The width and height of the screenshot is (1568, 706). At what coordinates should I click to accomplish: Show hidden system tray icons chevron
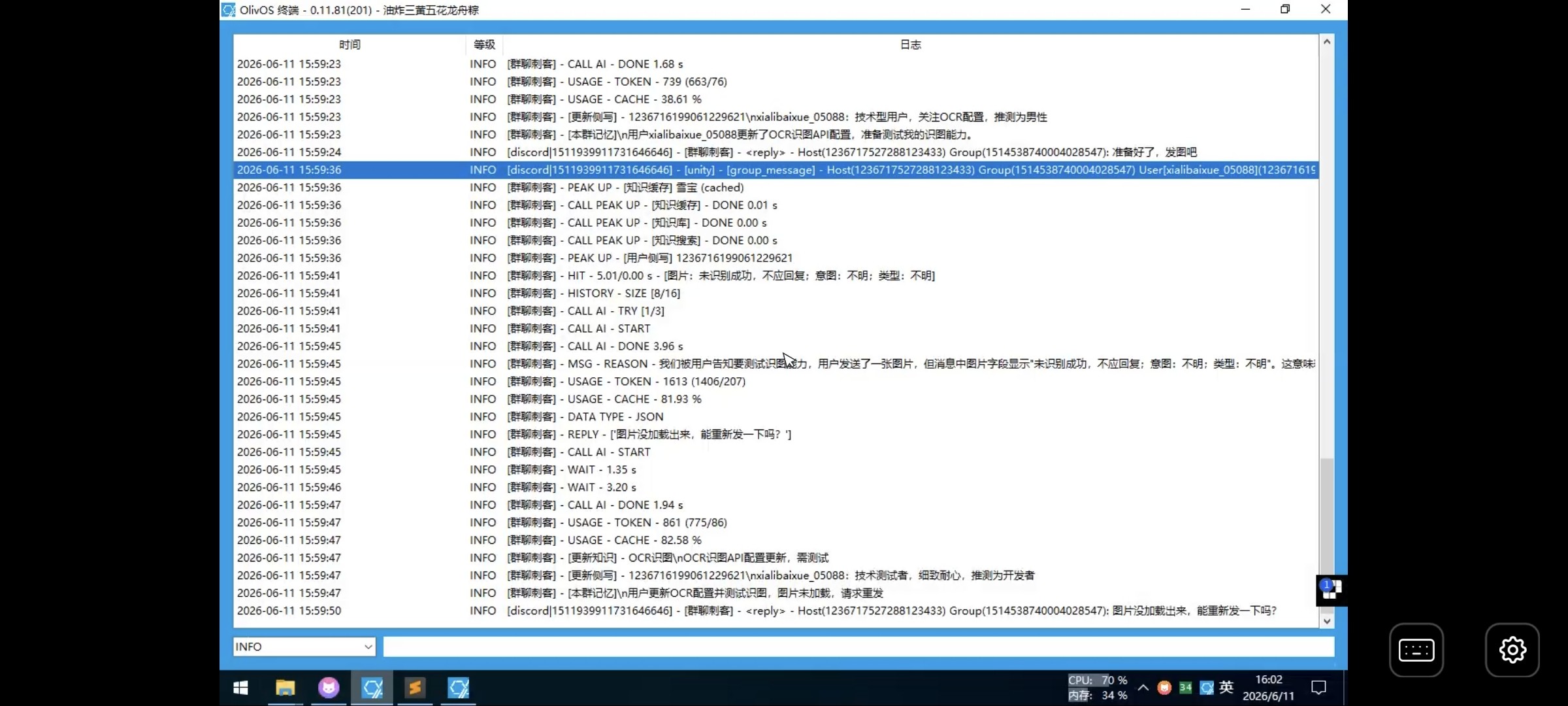pos(1143,688)
